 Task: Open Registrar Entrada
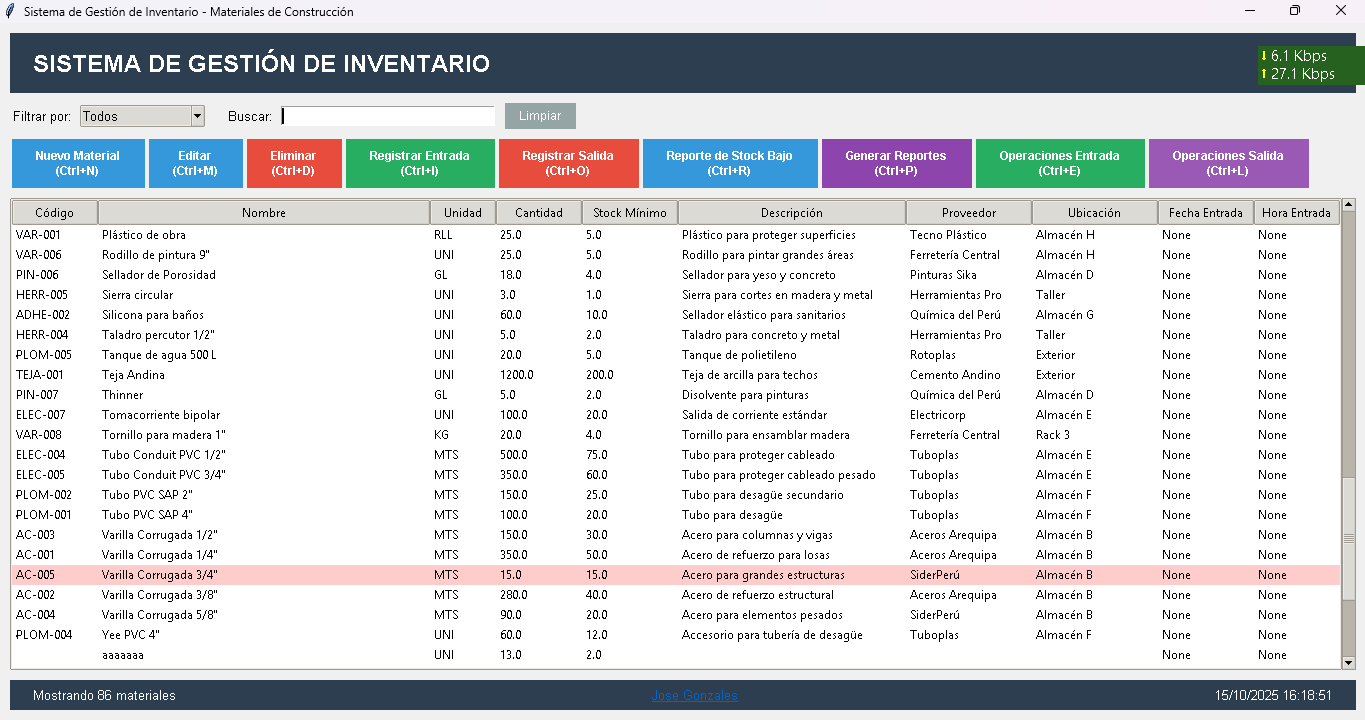click(420, 163)
